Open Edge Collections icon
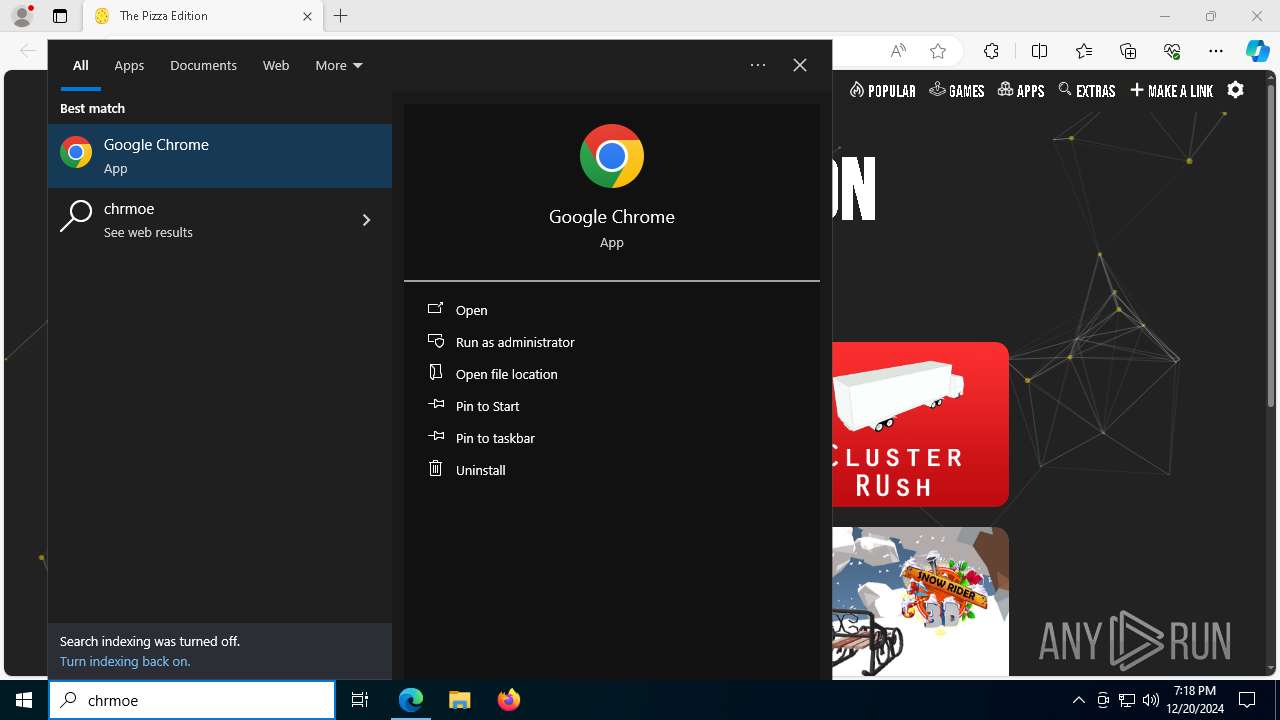 pyautogui.click(x=1128, y=51)
